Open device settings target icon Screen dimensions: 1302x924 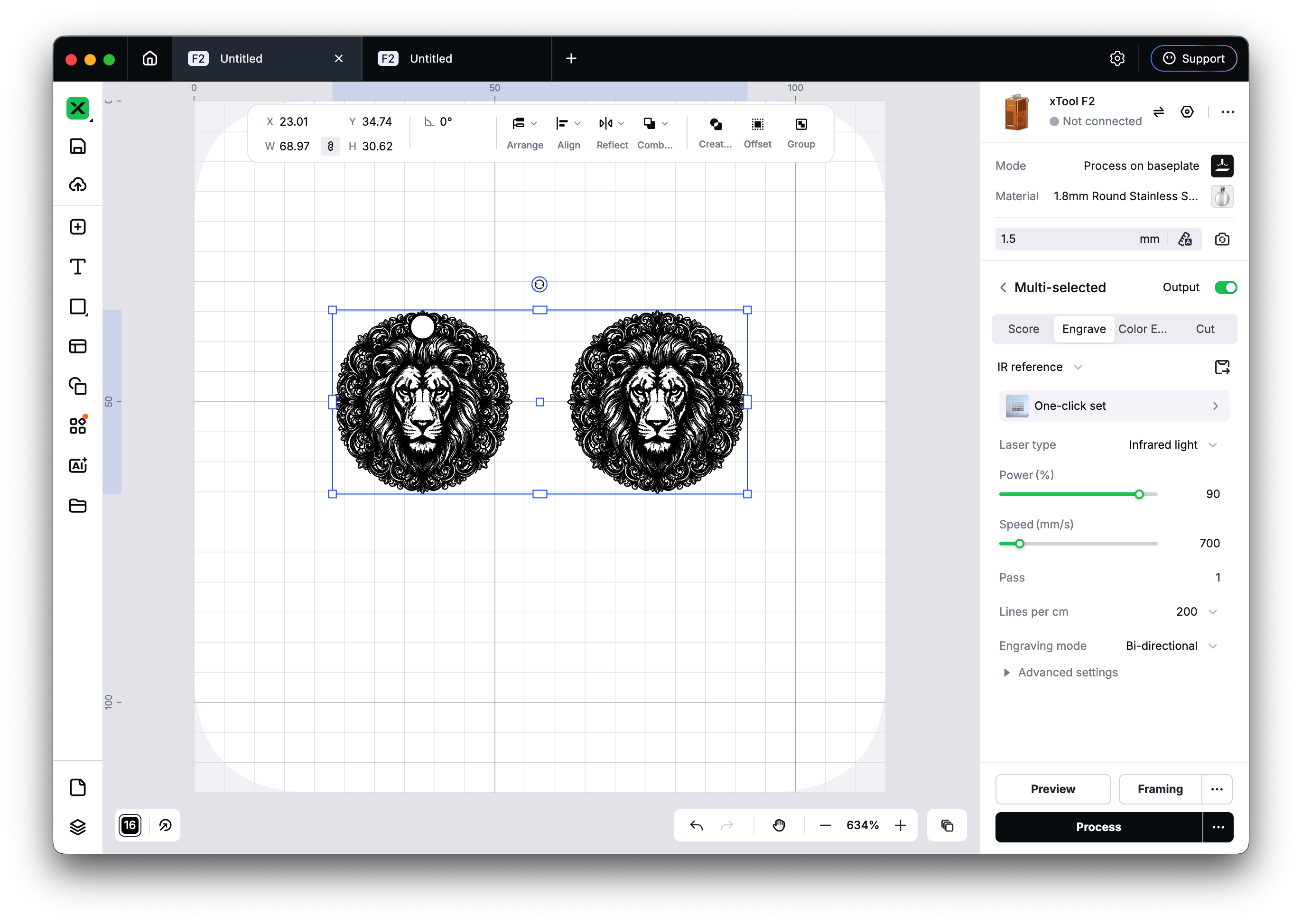pyautogui.click(x=1187, y=111)
